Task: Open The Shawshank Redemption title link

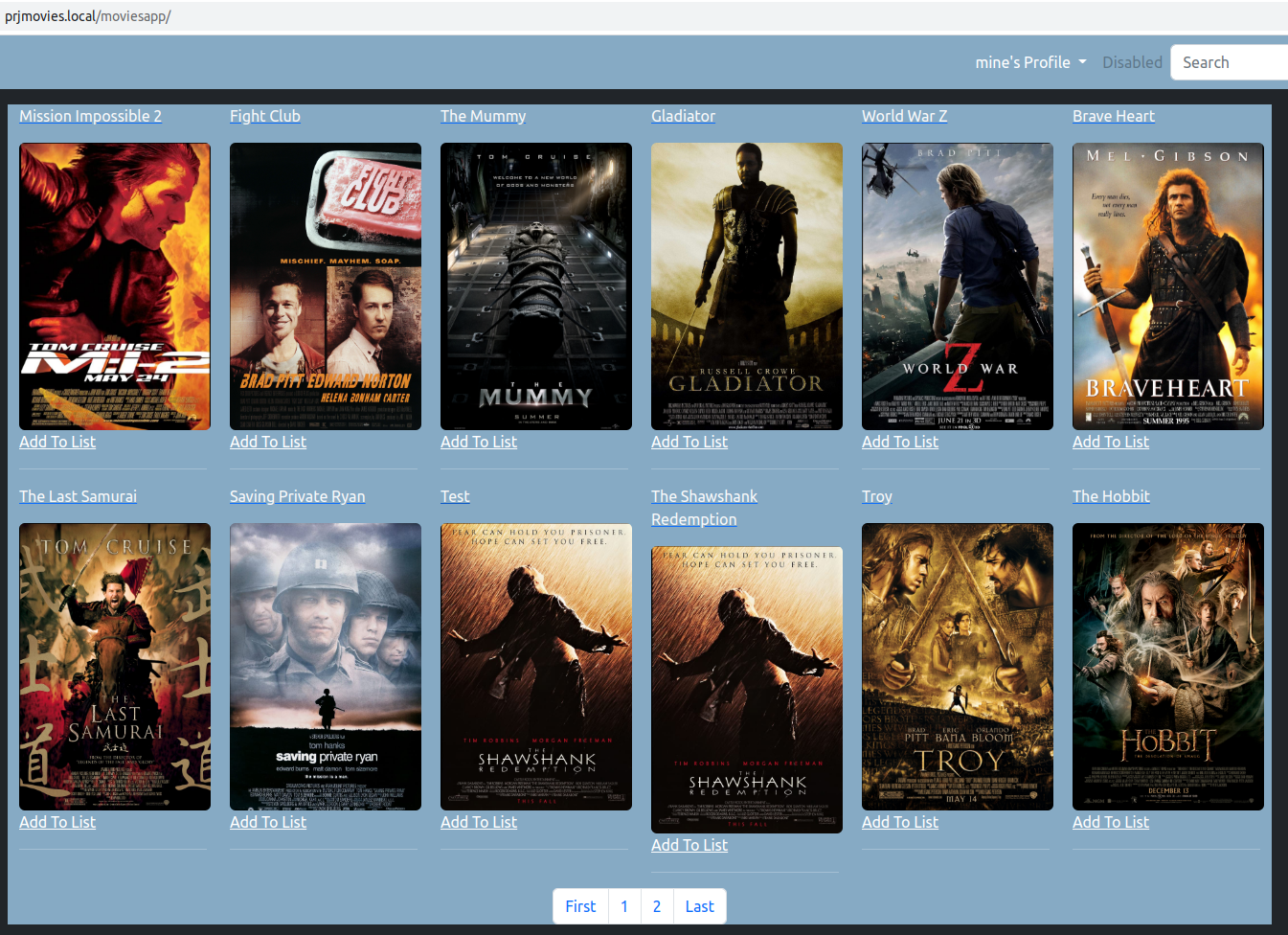Action: (x=704, y=508)
